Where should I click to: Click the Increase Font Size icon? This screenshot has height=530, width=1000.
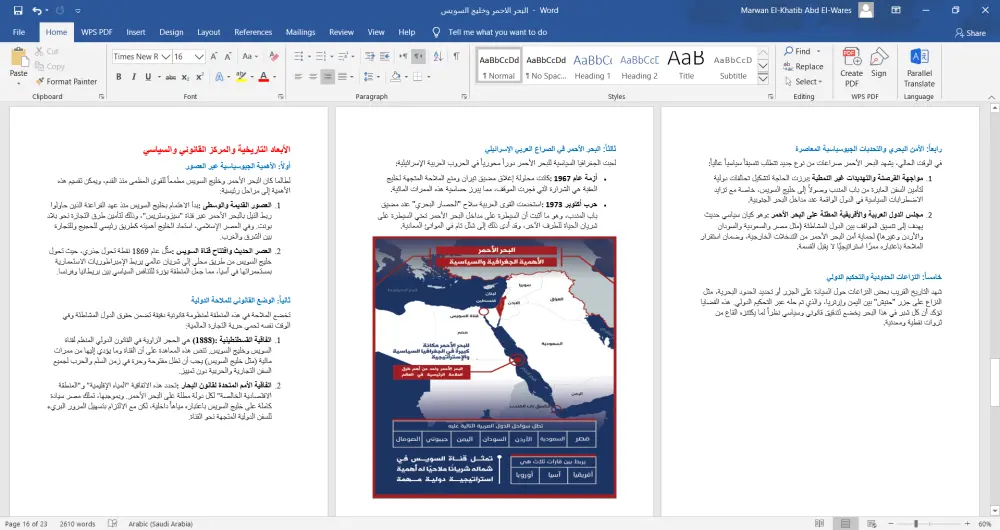pos(214,57)
